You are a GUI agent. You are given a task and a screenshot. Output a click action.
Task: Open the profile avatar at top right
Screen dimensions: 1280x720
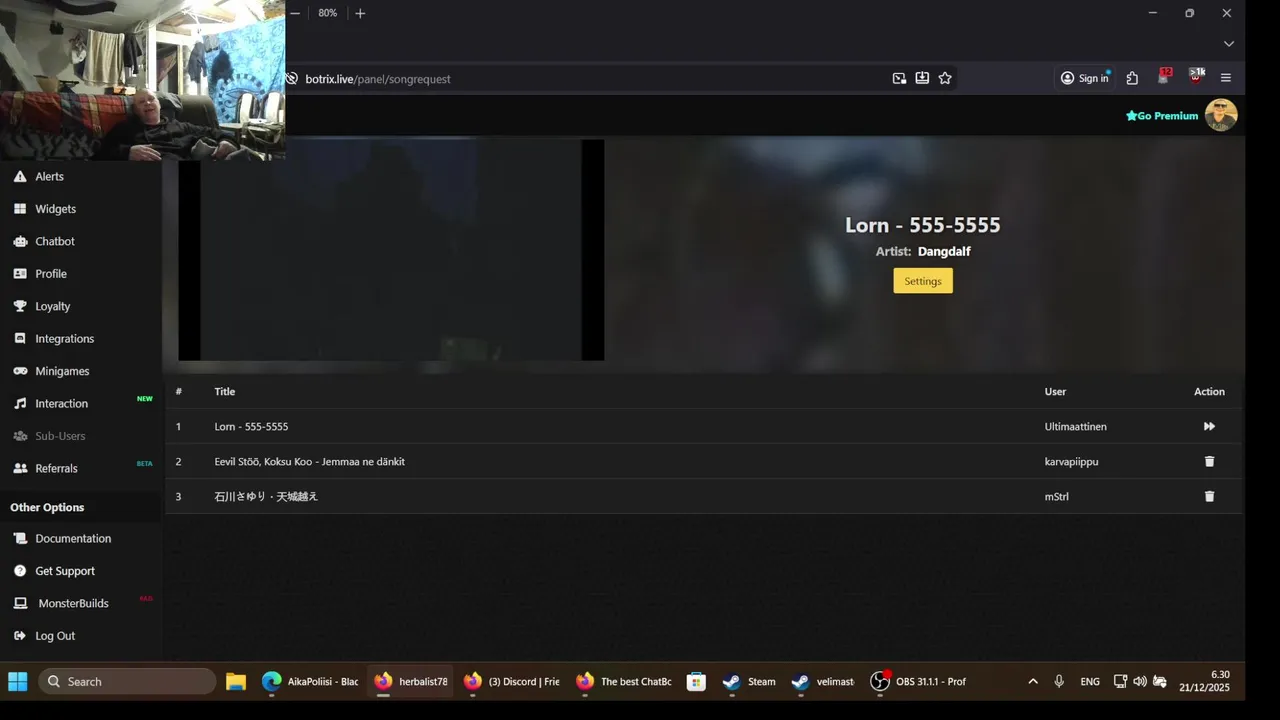[1221, 115]
